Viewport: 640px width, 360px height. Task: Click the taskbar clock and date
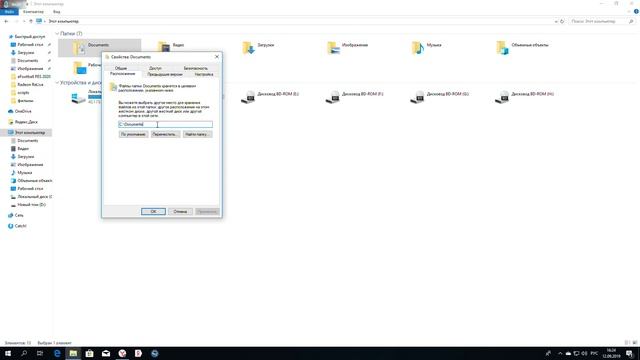tap(611, 353)
